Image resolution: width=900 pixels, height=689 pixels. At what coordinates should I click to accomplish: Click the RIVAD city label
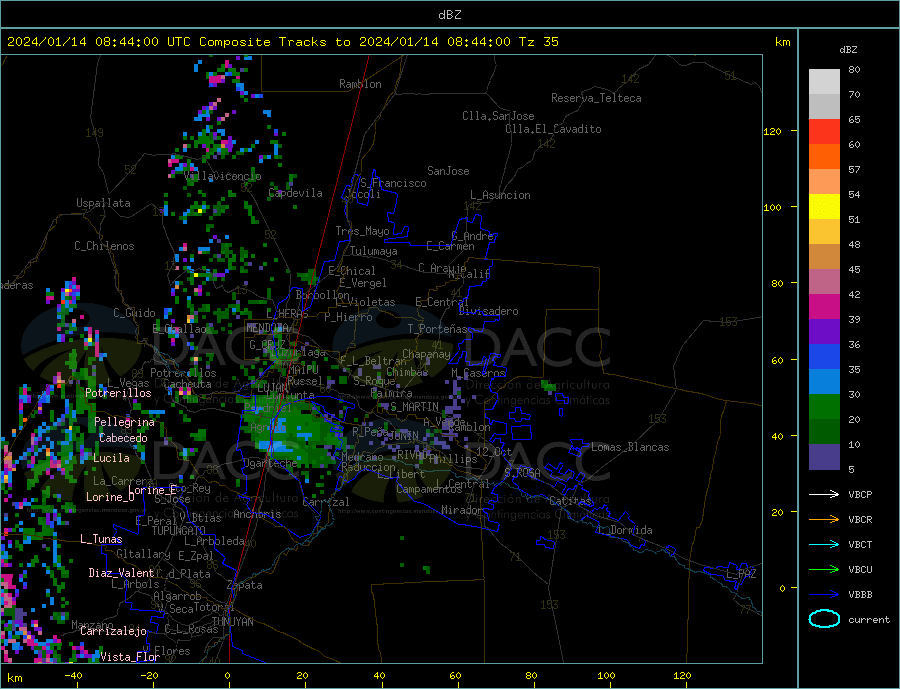point(412,455)
